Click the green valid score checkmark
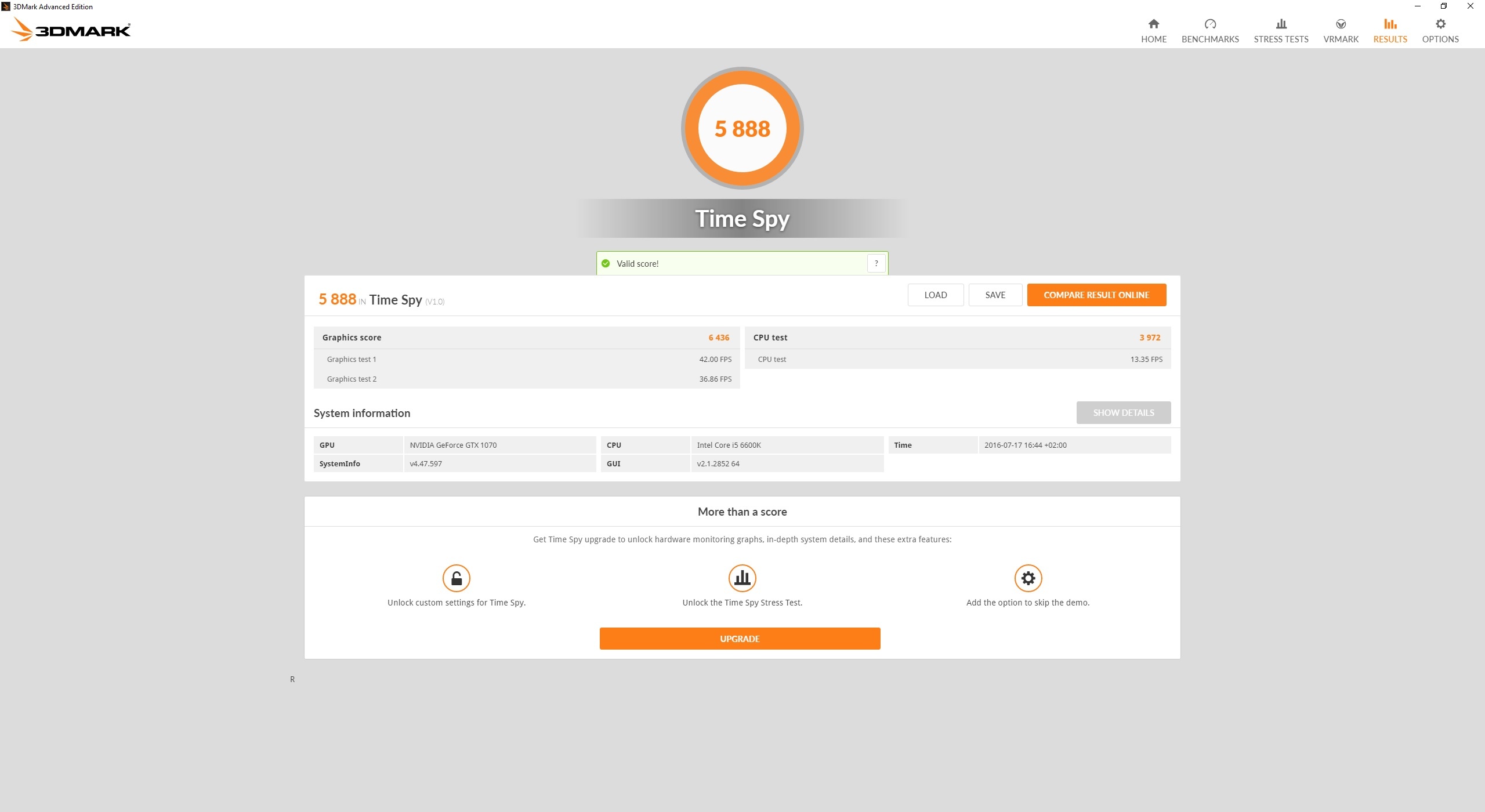Viewport: 1485px width, 812px height. pos(606,263)
